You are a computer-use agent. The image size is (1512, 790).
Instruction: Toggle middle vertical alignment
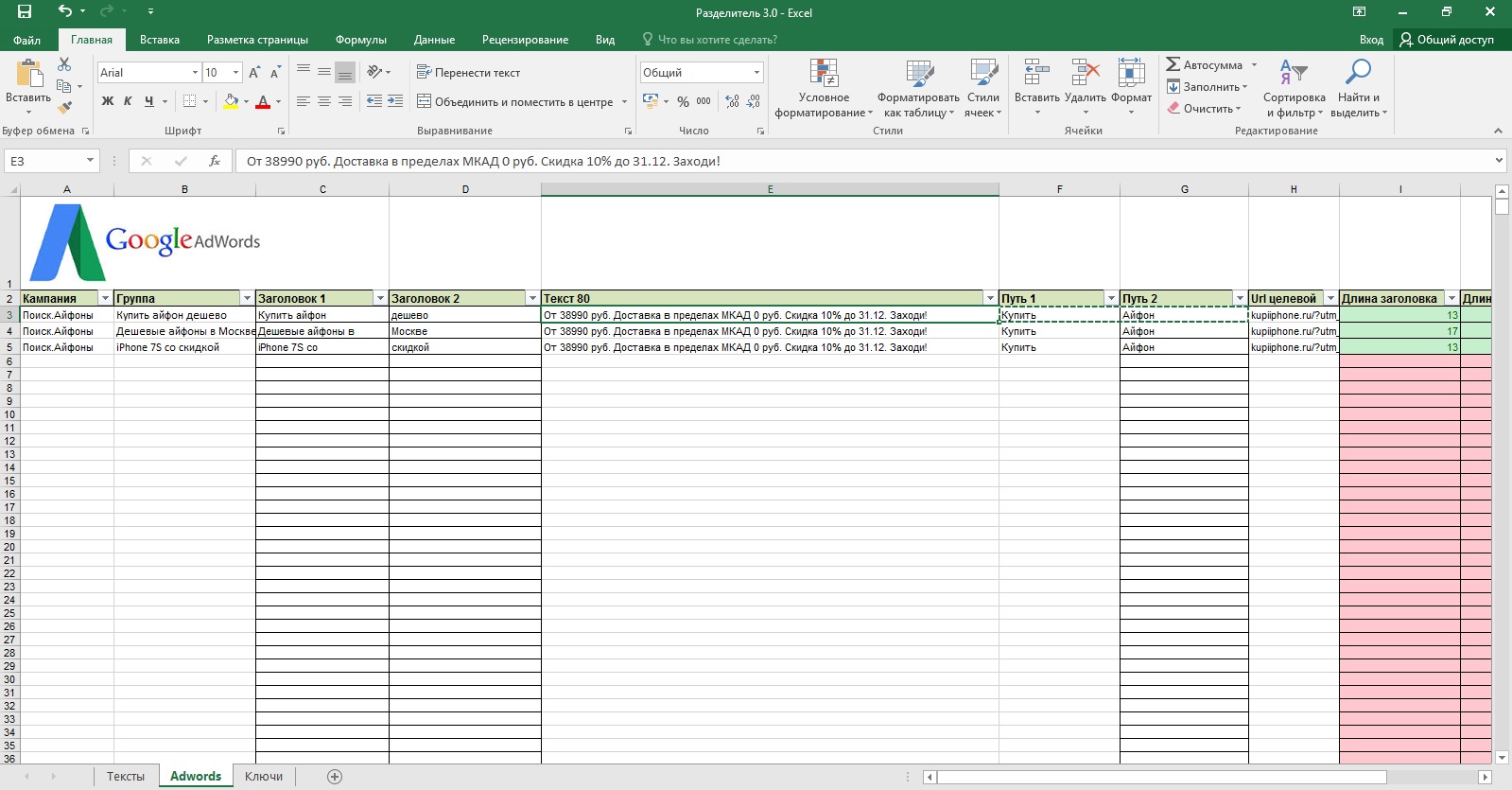click(x=324, y=72)
